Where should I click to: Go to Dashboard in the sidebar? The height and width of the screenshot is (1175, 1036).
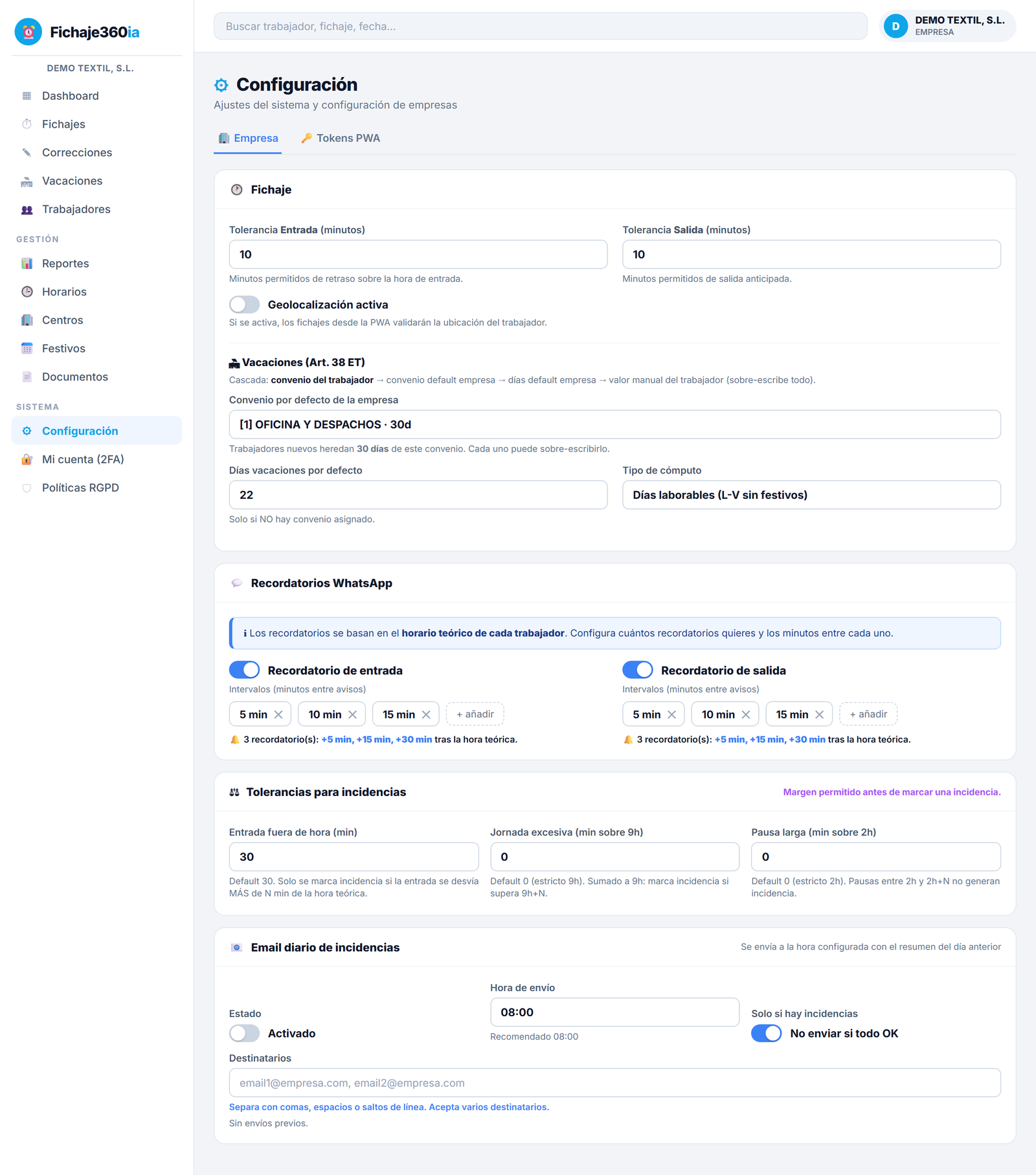pos(96,96)
